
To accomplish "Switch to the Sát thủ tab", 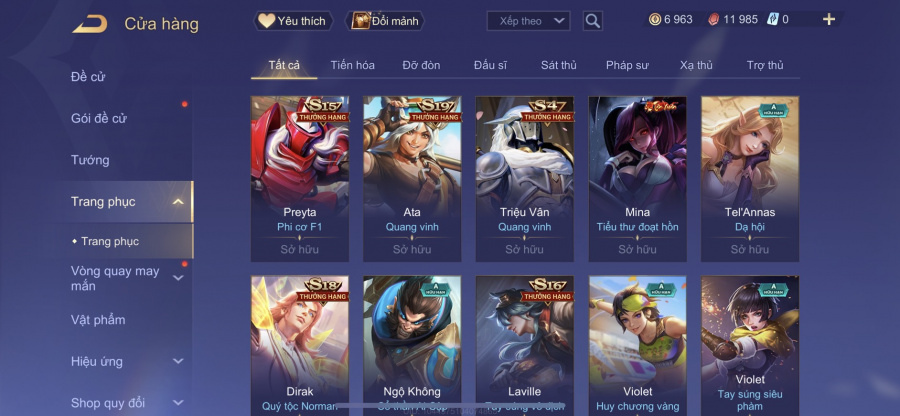I will coord(558,65).
